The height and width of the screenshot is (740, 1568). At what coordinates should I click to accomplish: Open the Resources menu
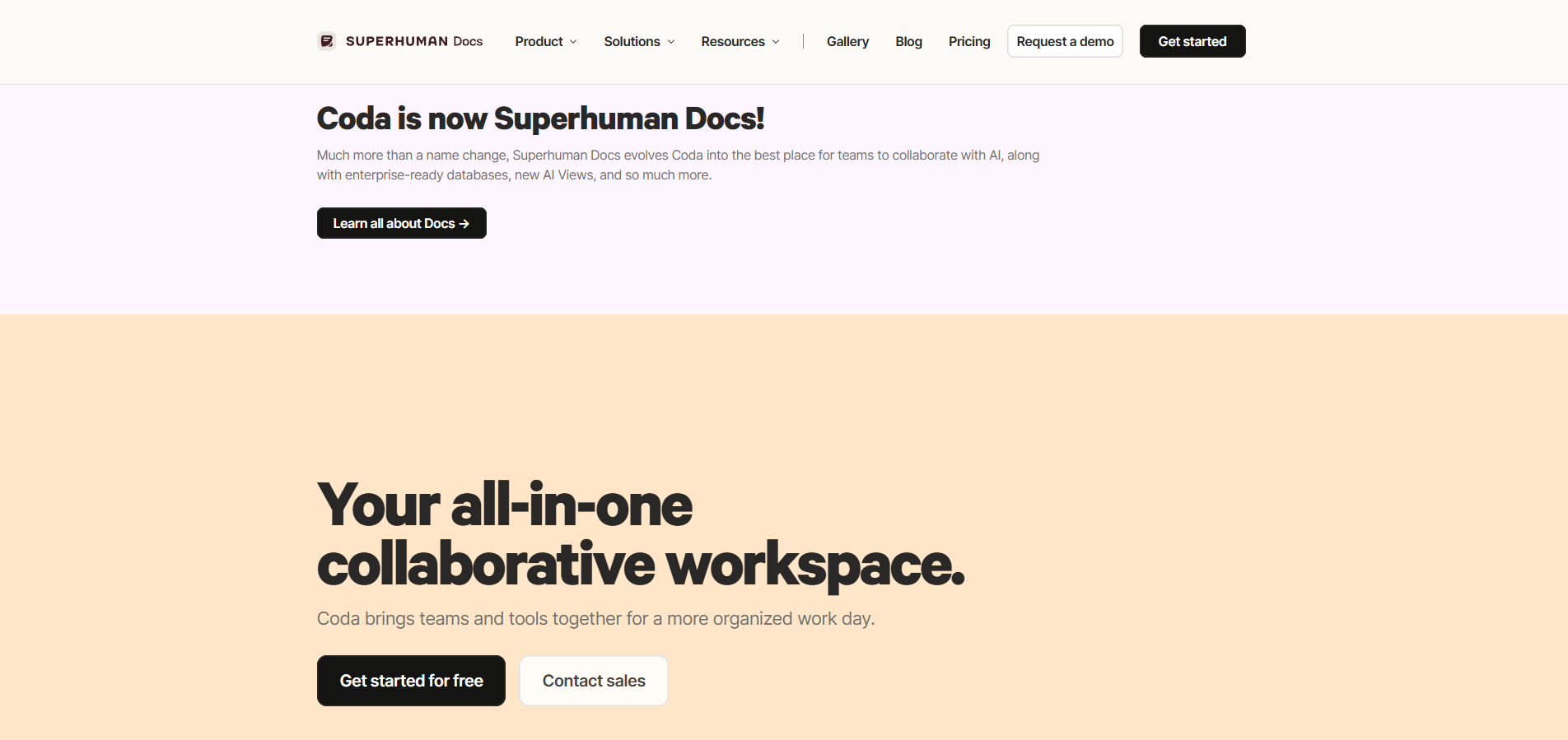click(x=740, y=41)
